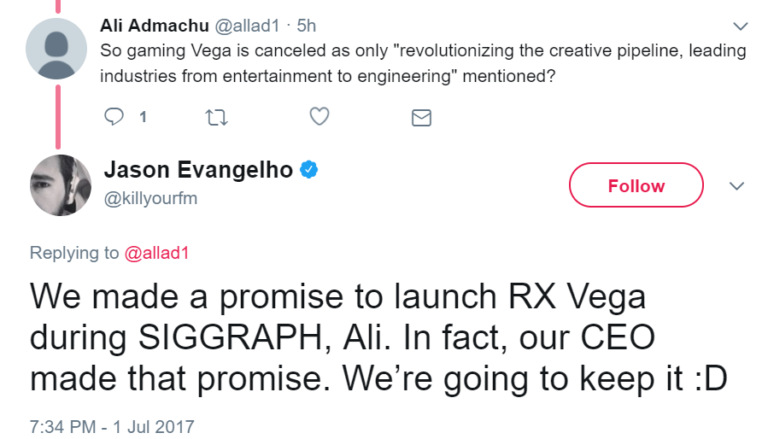Click @allad1 in the Replying to line
This screenshot has width=768, height=439.
pos(156,253)
